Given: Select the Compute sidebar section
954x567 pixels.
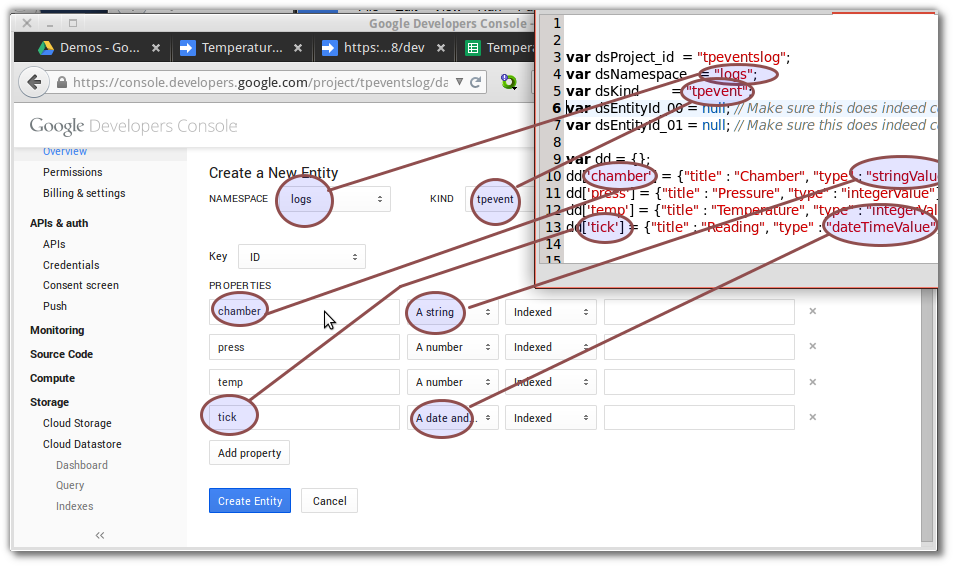Looking at the screenshot, I should click(x=52, y=378).
